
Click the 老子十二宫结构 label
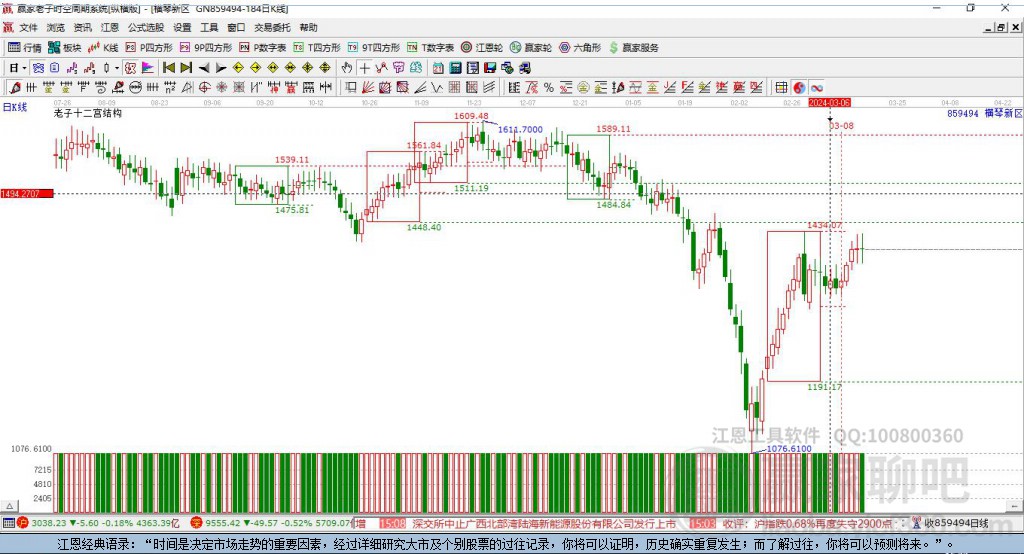88,113
